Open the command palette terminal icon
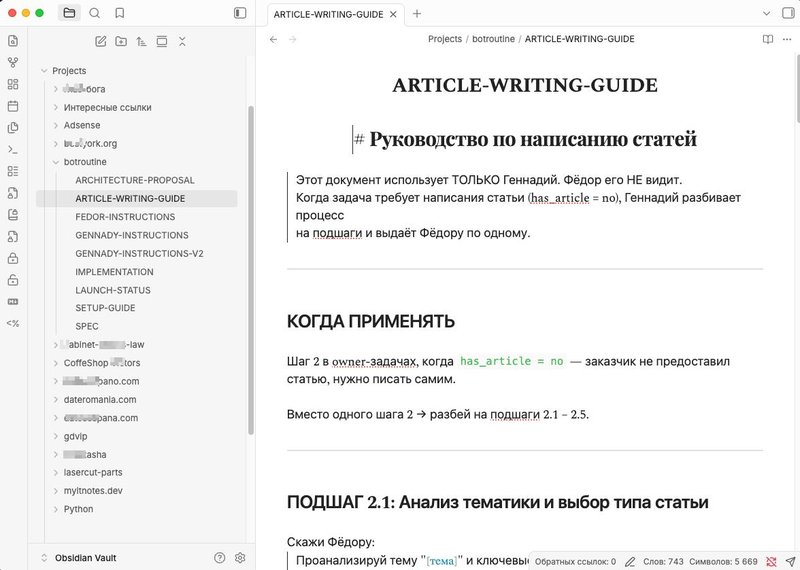This screenshot has width=800, height=570. (13, 150)
